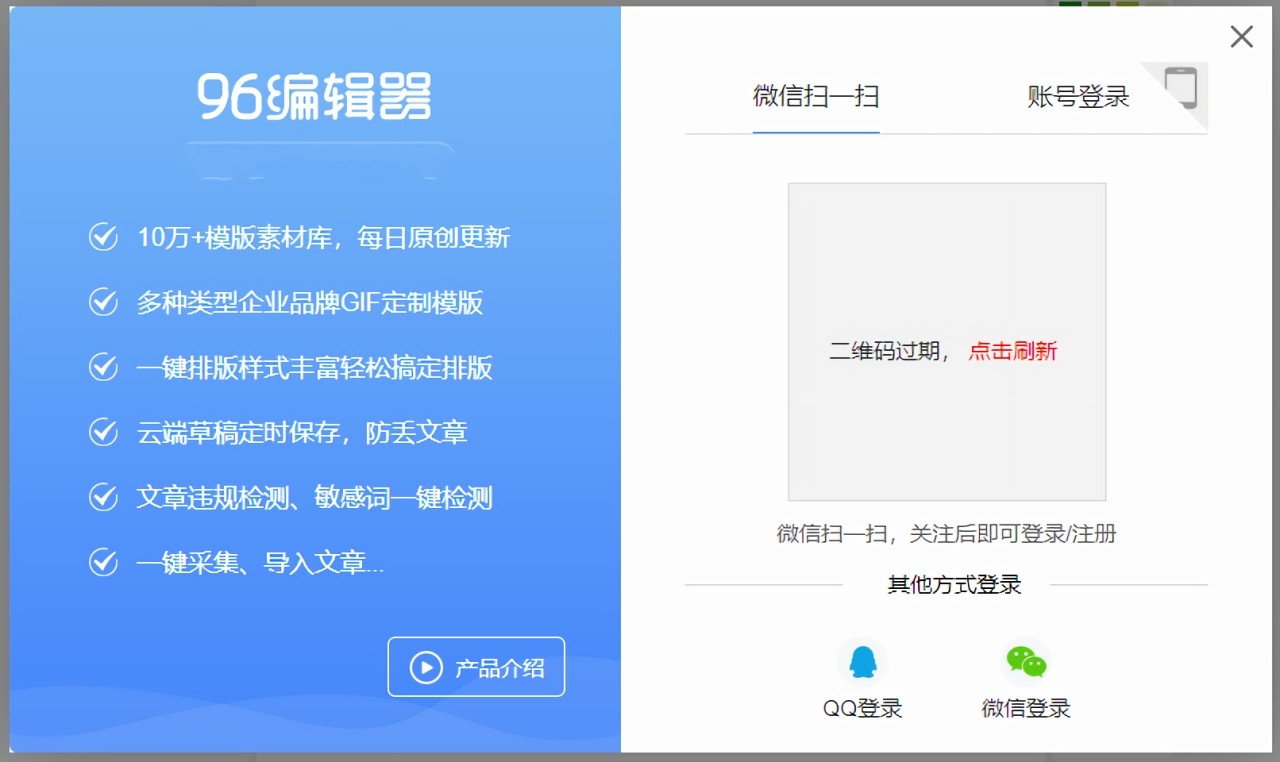The image size is (1280, 762).
Task: Select the 微信登录 text label
Action: [x=1026, y=709]
